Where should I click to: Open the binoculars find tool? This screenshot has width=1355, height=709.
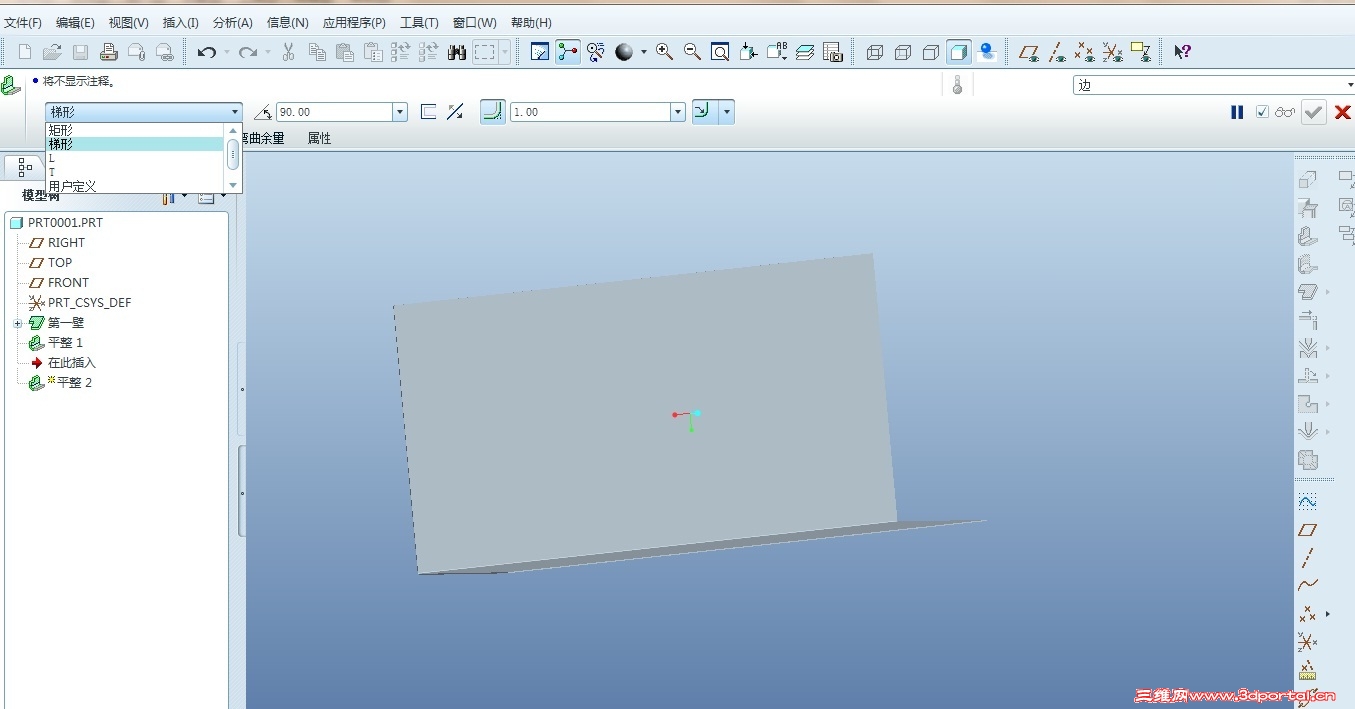coord(457,52)
